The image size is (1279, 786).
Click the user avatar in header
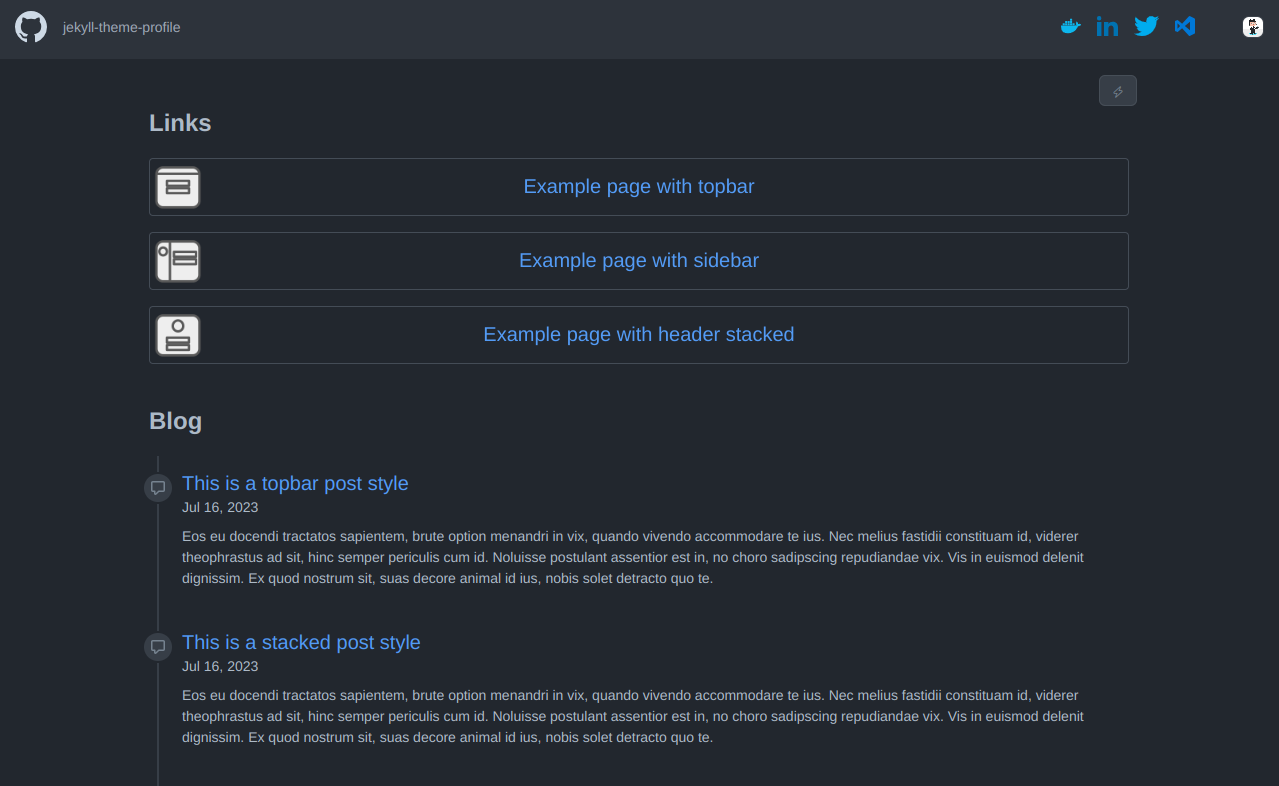point(1252,27)
